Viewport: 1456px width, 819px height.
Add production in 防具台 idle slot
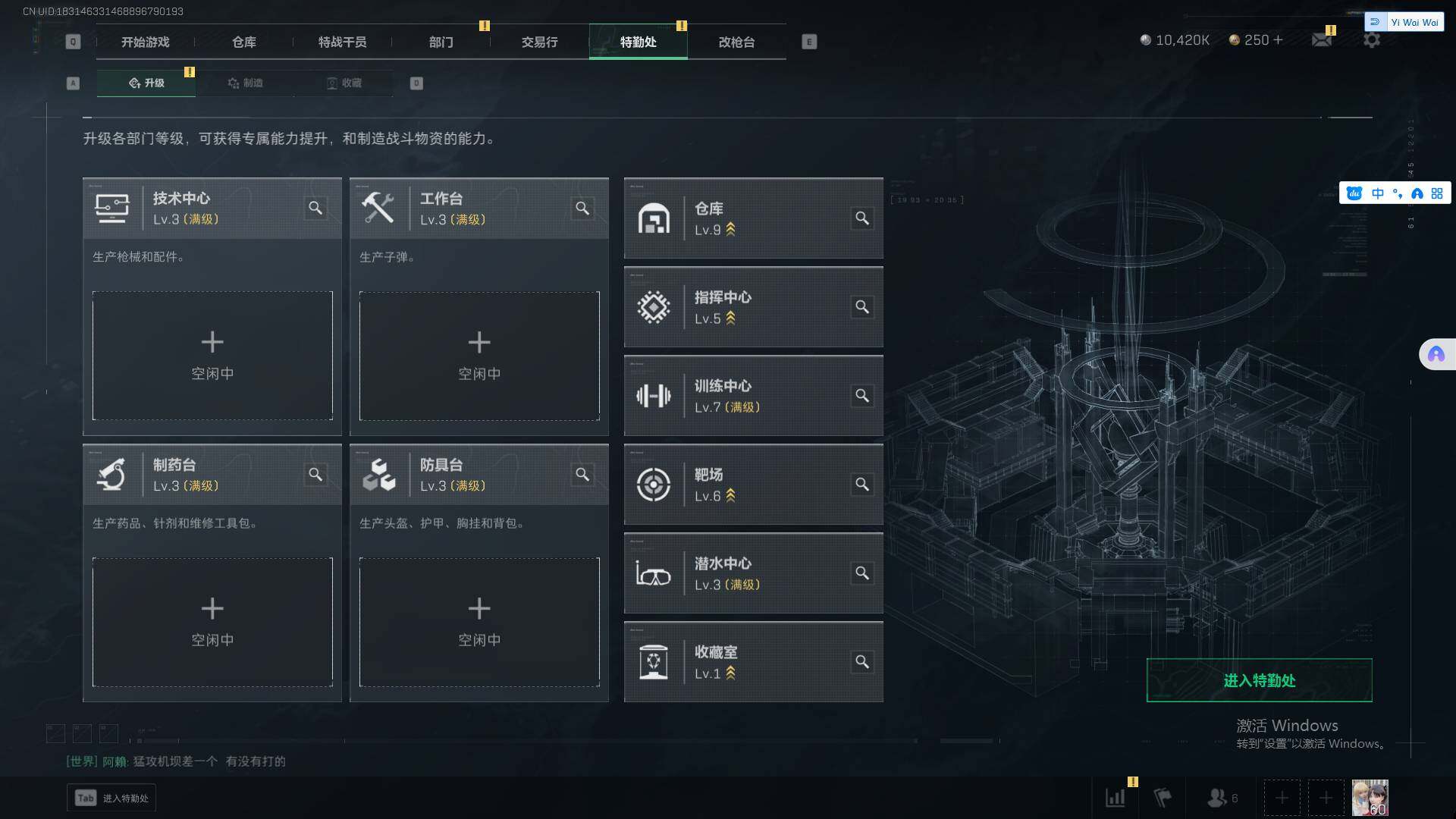(479, 622)
